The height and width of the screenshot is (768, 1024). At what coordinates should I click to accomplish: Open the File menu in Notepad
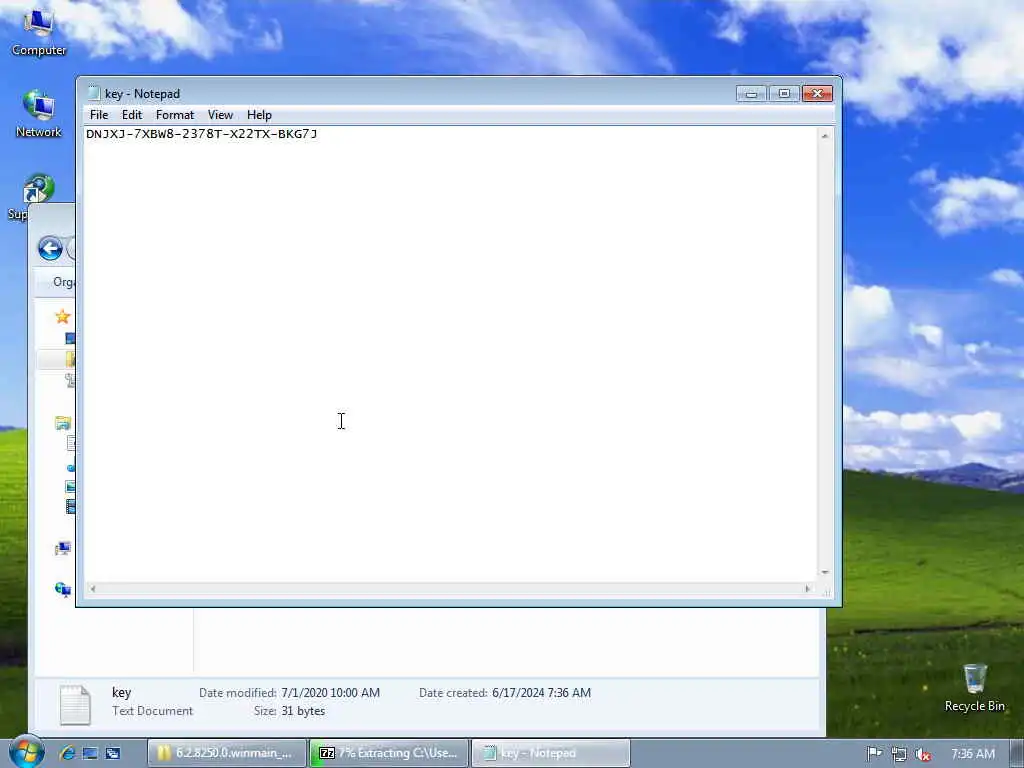point(99,115)
